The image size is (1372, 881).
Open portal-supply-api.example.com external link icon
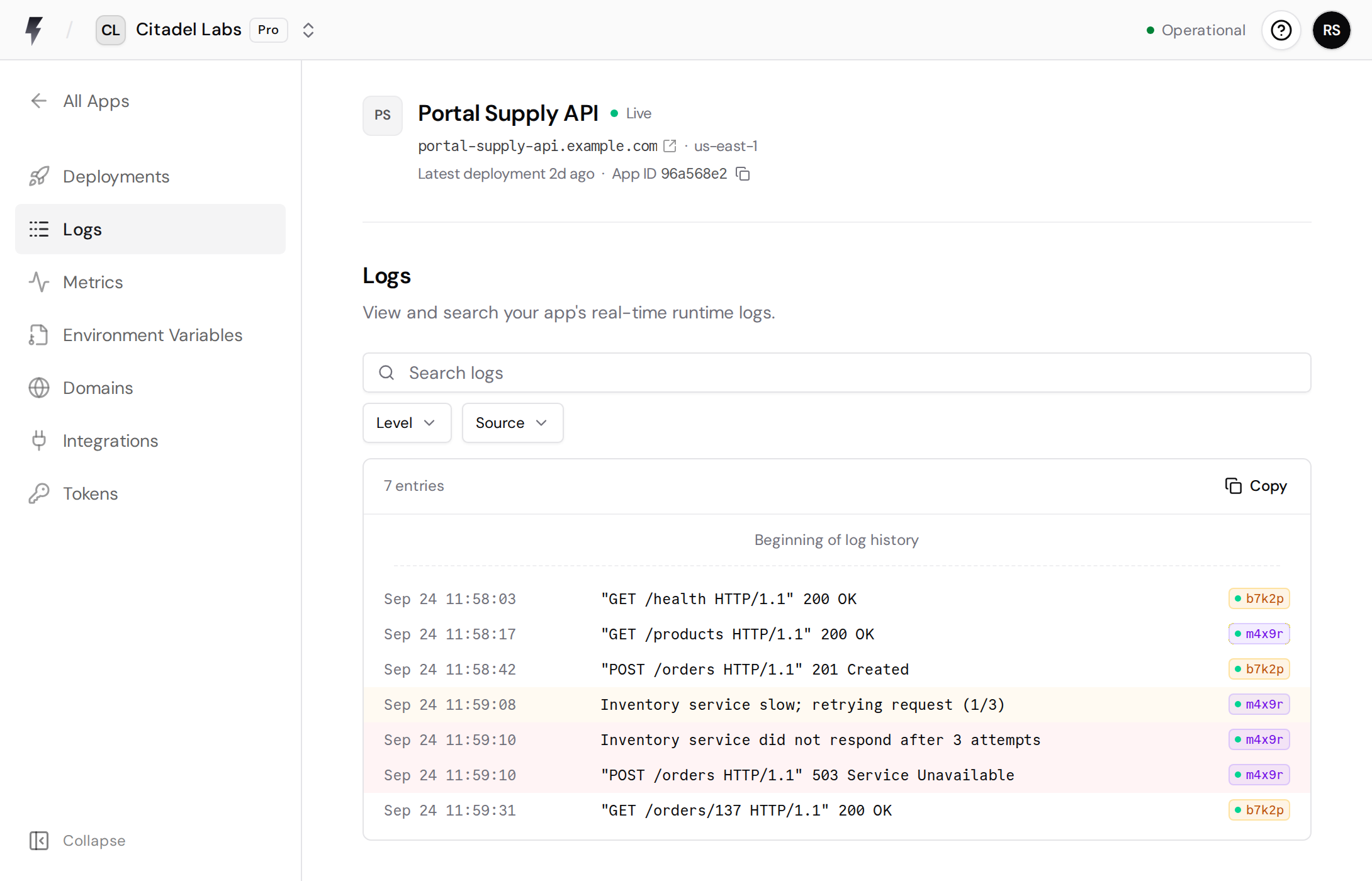670,146
